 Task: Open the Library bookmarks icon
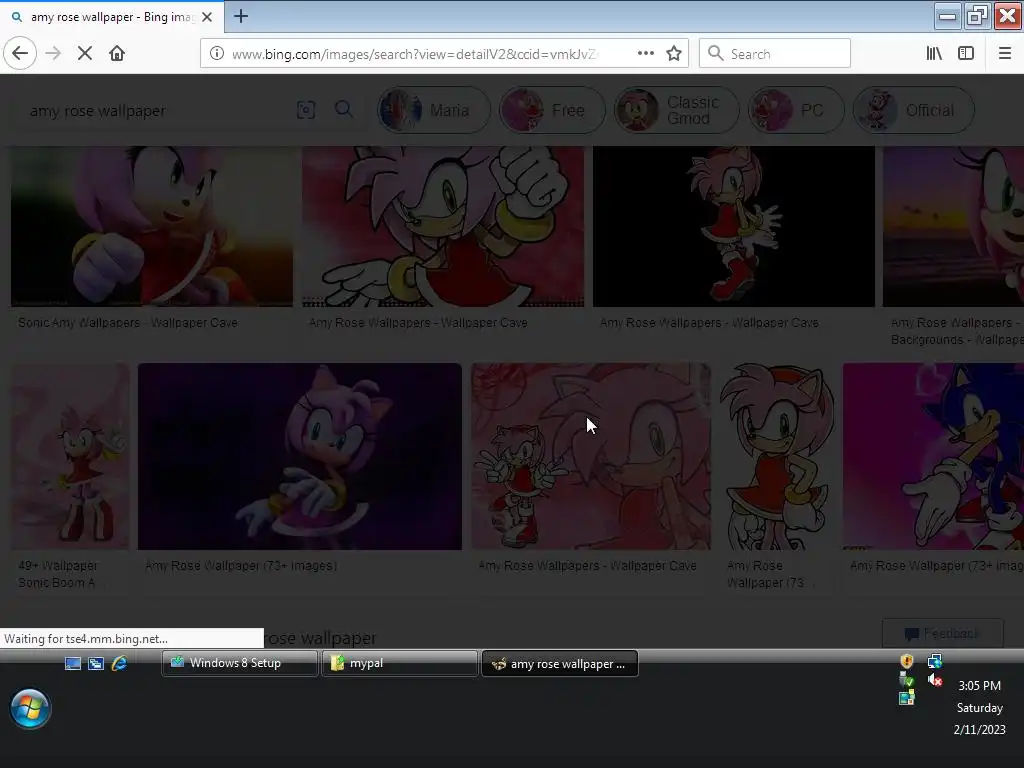click(934, 54)
